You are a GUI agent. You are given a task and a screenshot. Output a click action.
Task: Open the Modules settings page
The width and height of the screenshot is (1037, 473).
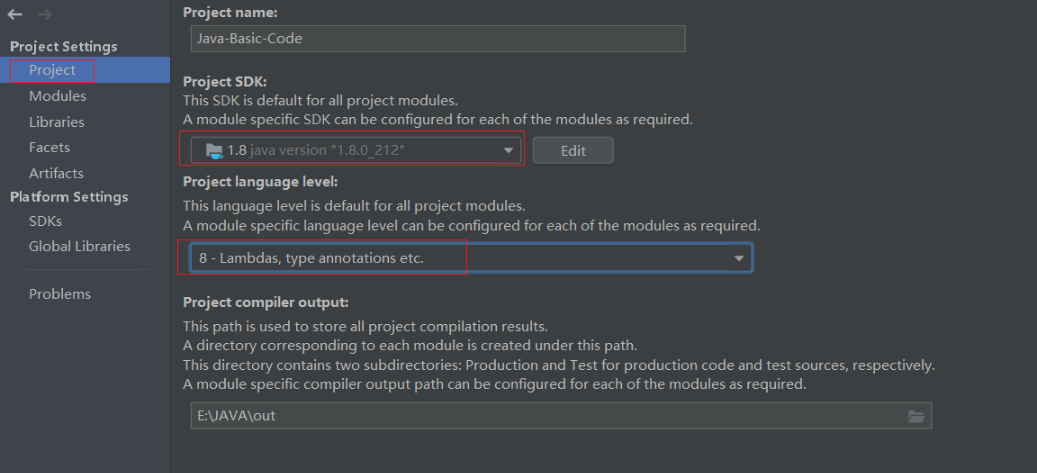point(57,96)
